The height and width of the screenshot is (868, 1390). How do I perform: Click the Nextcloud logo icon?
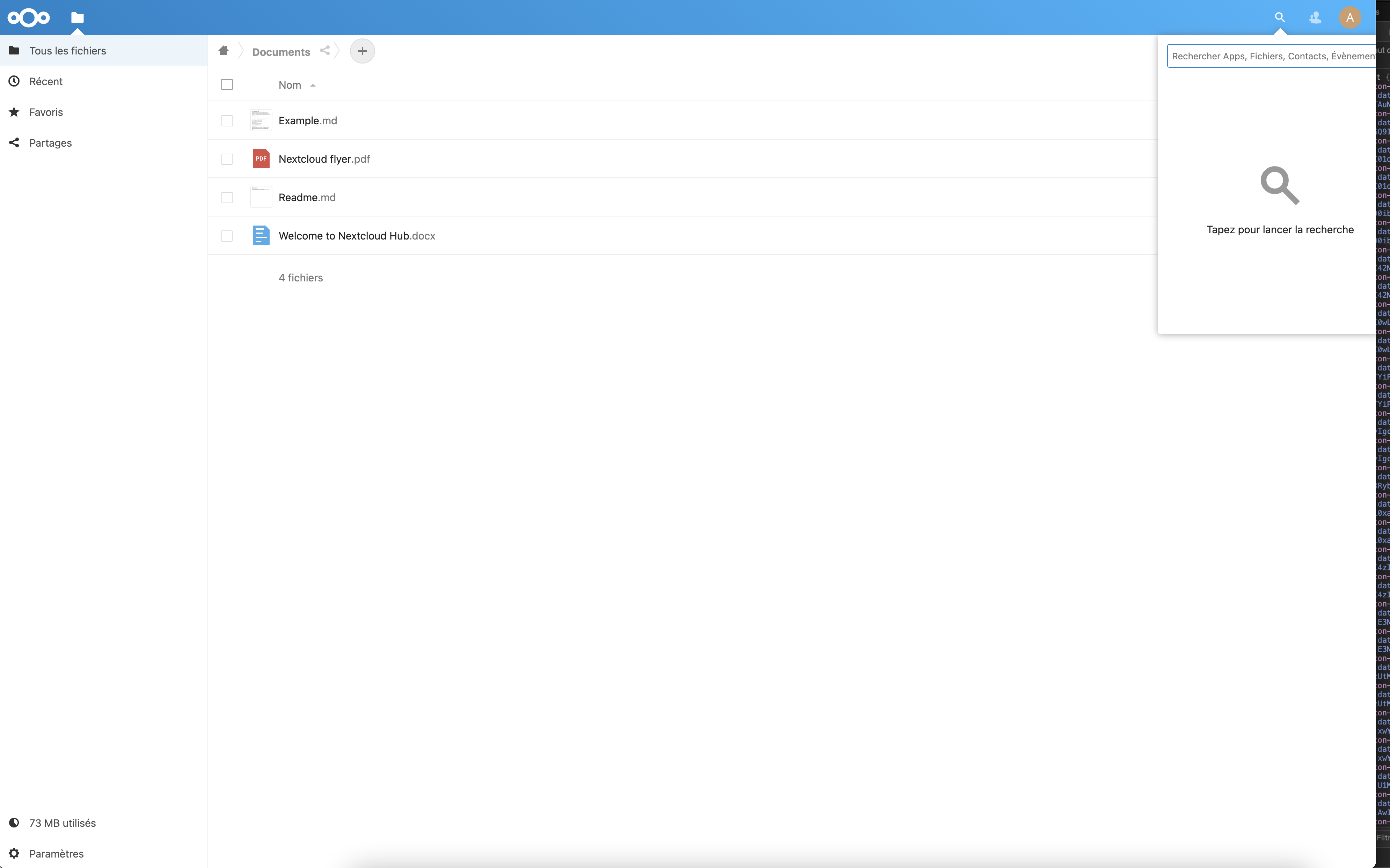point(28,18)
